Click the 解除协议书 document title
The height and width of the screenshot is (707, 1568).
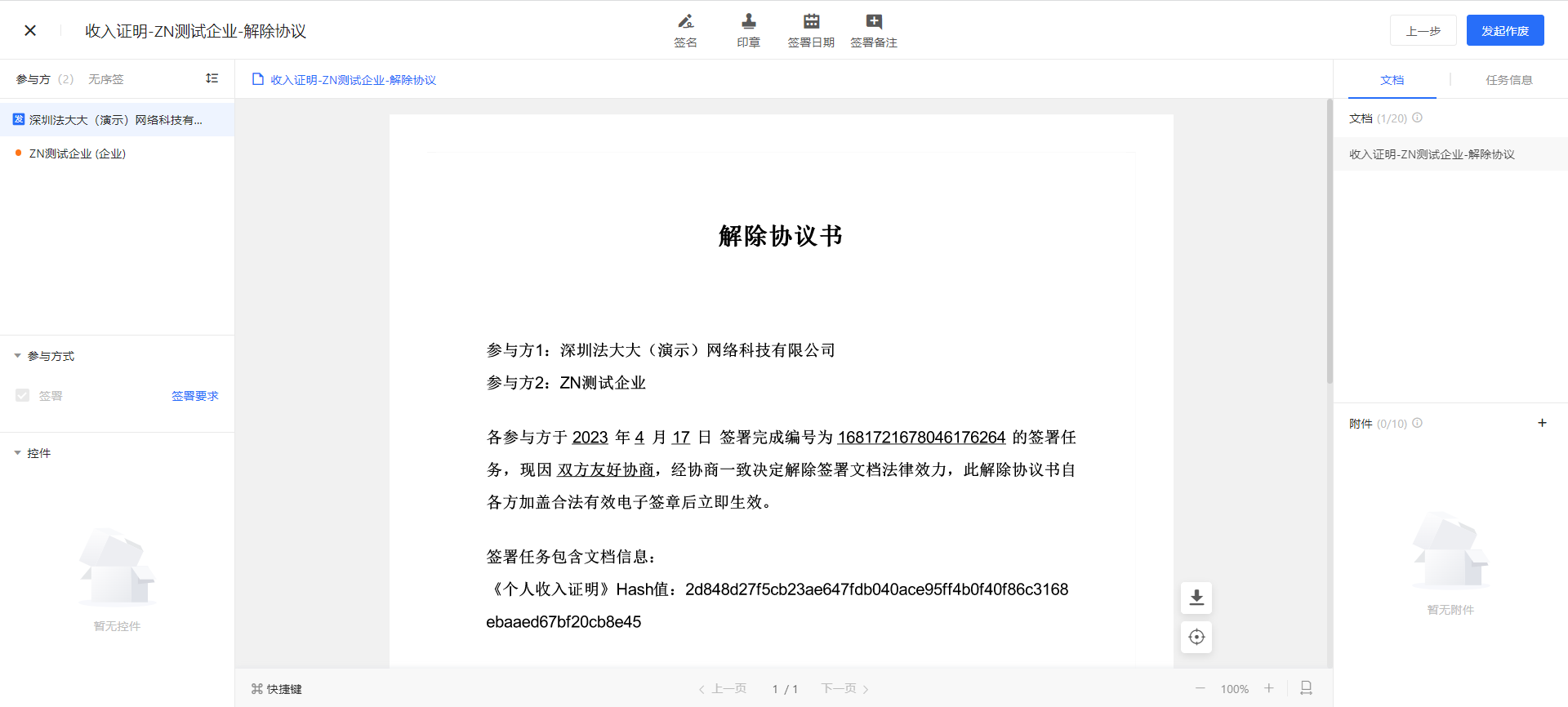[x=781, y=236]
